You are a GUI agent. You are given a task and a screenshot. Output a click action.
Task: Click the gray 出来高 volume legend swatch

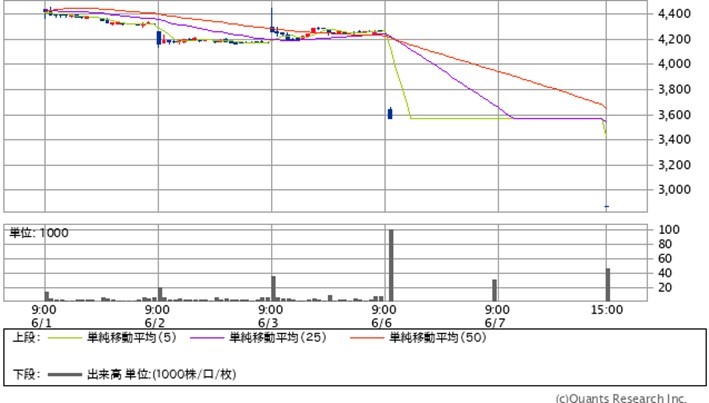64,374
